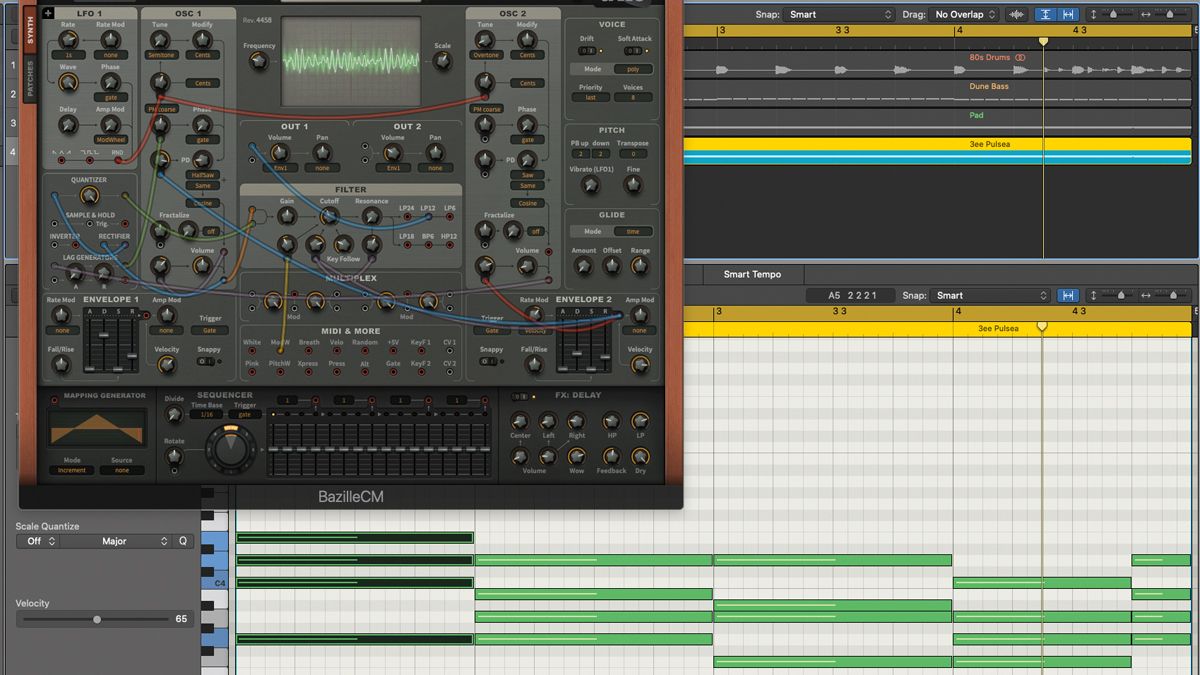This screenshot has height=675, width=1200.
Task: Select the LP24 filter mode button
Action: click(408, 216)
